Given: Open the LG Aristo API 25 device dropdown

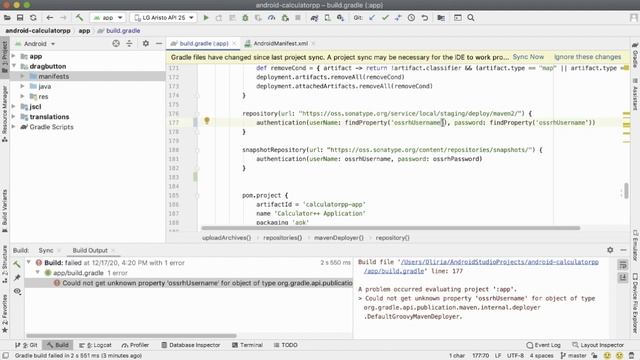Looking at the screenshot, I should coord(164,18).
